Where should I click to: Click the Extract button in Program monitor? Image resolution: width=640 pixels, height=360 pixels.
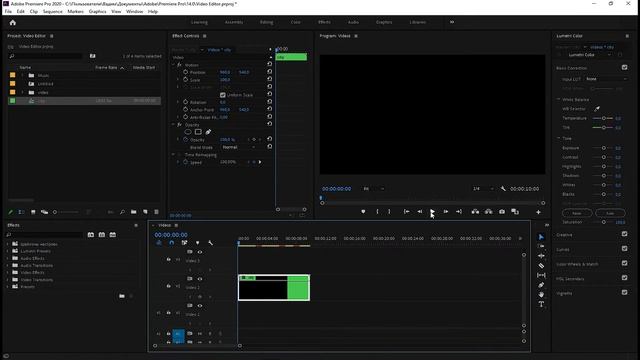(x=489, y=211)
